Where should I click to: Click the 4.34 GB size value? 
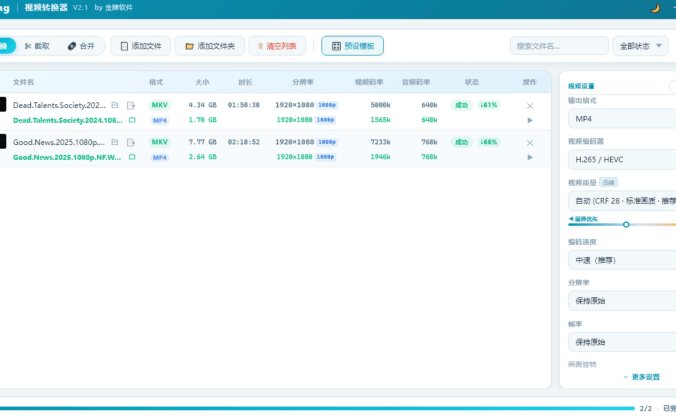tap(202, 105)
